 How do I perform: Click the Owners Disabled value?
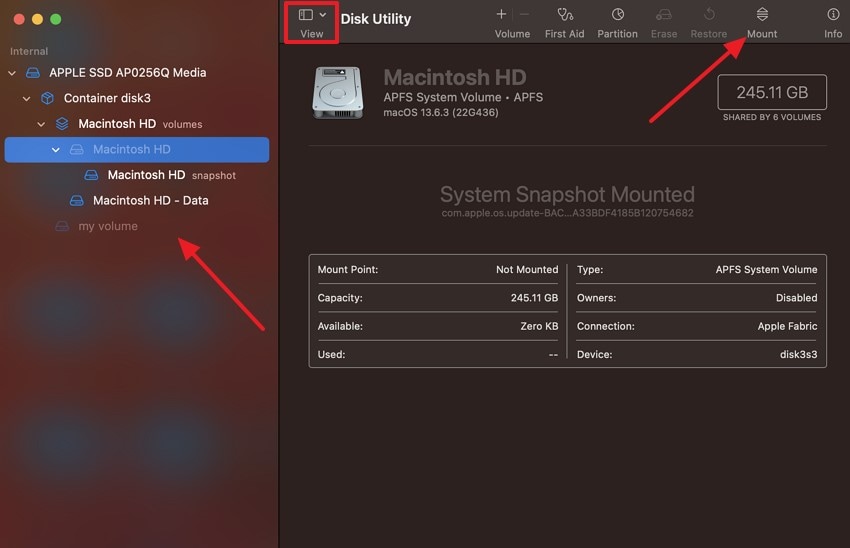pos(796,298)
